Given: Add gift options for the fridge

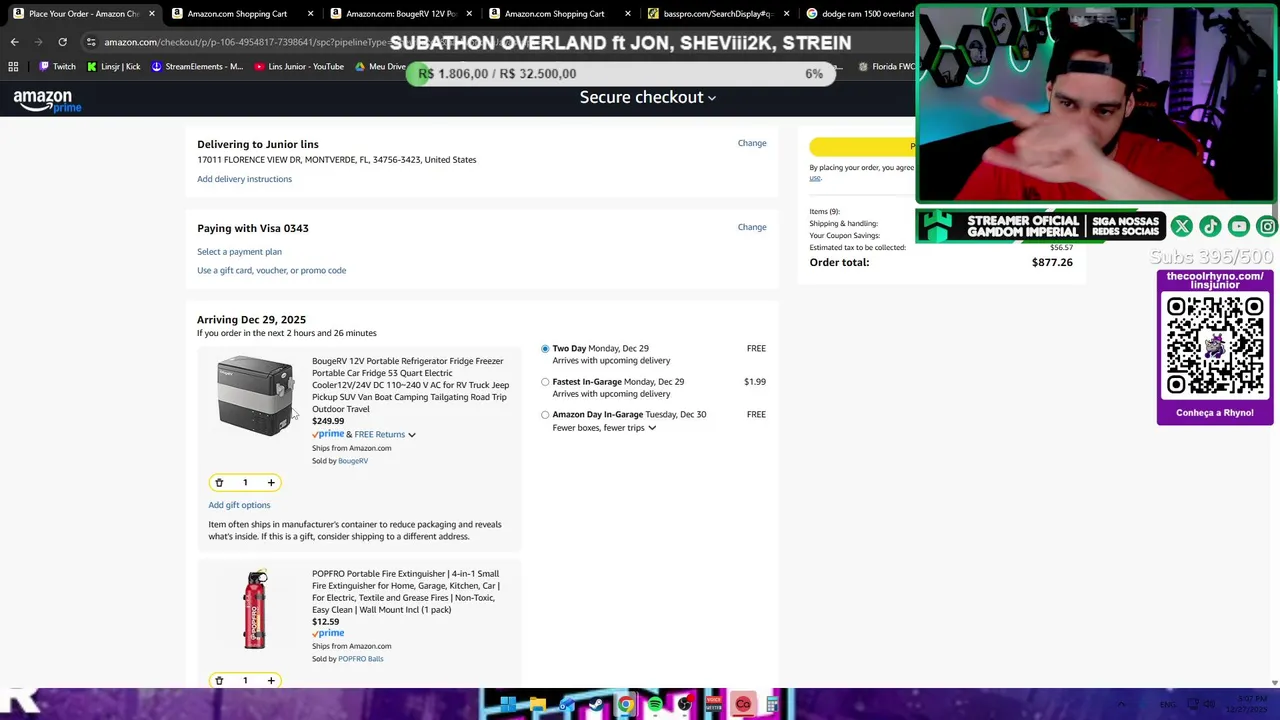Looking at the screenshot, I should click(x=239, y=505).
